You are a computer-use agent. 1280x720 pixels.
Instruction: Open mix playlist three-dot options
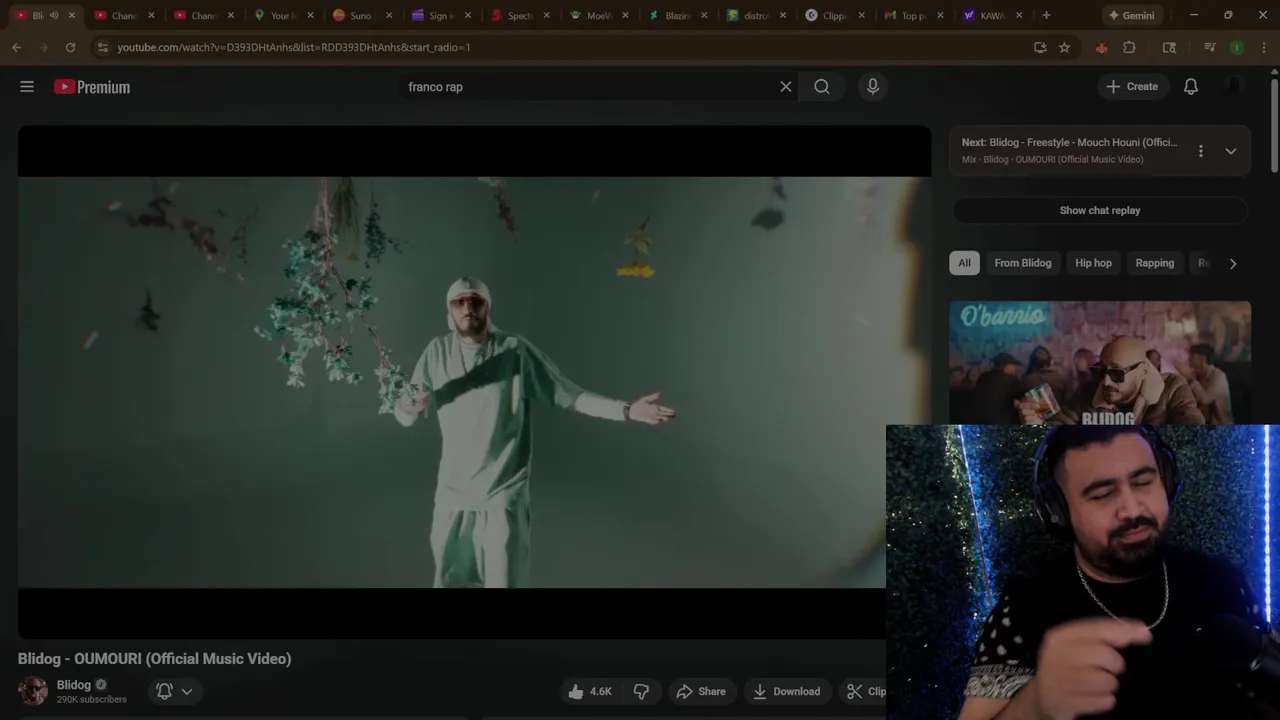coord(1201,151)
